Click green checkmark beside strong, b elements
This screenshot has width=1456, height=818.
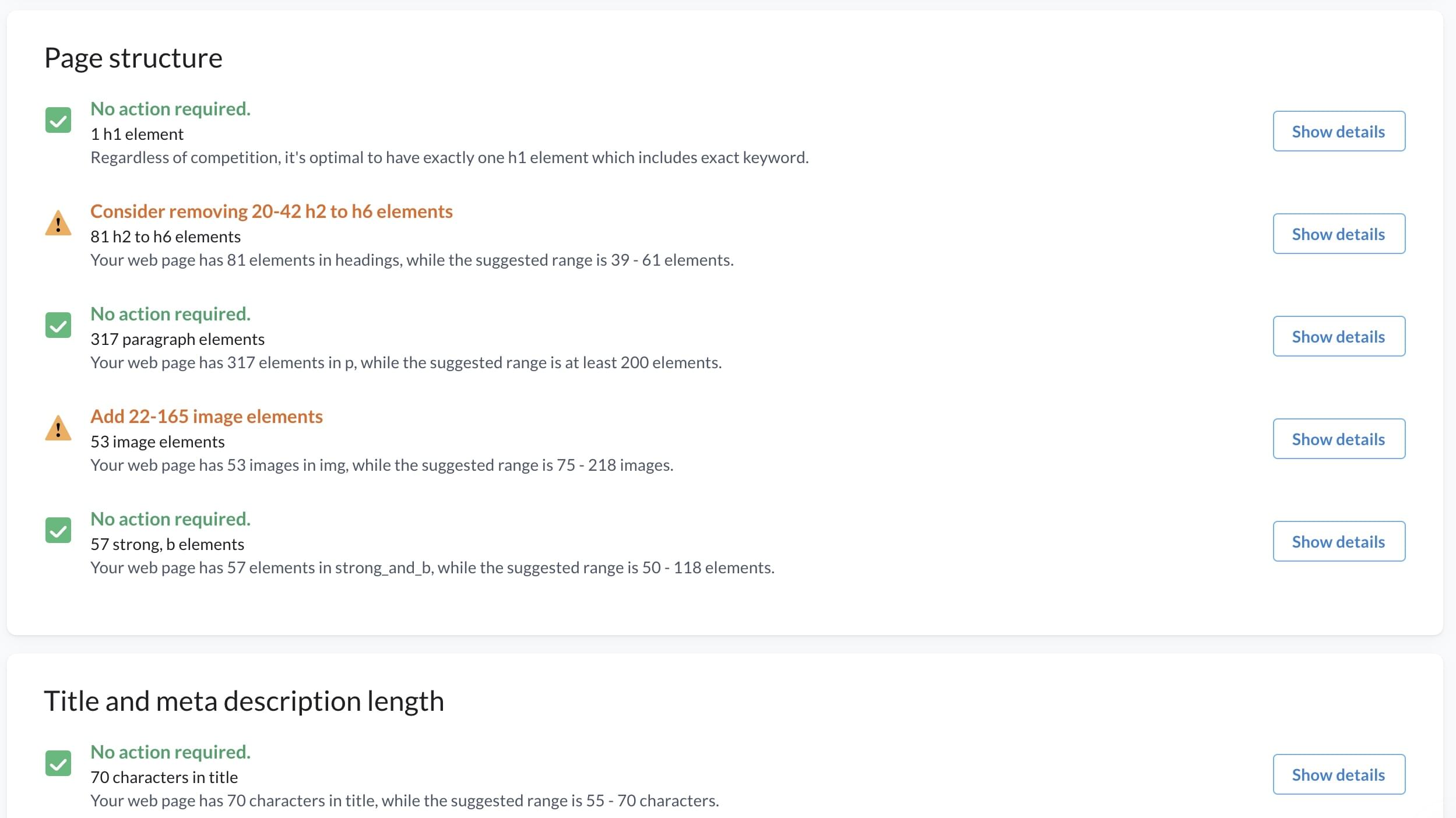(58, 530)
